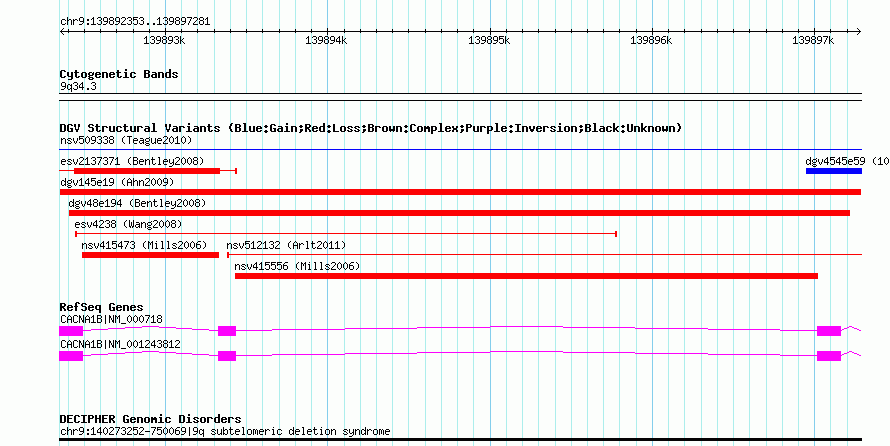Click the blue dgv4545e59 gain bar
The height and width of the screenshot is (446, 890).
[x=834, y=171]
